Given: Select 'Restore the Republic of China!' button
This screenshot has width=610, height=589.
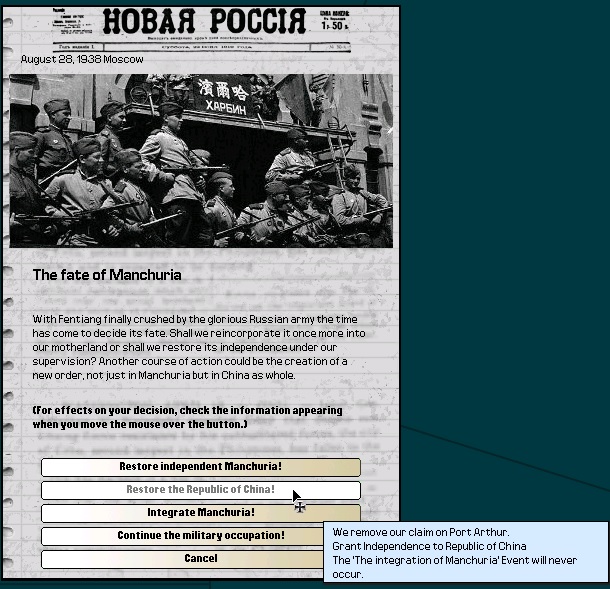Looking at the screenshot, I should point(200,490).
